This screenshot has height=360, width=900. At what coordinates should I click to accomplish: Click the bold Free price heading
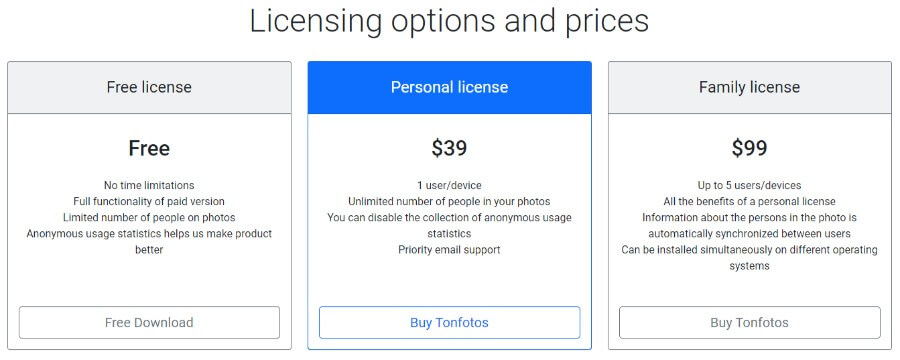click(x=149, y=148)
